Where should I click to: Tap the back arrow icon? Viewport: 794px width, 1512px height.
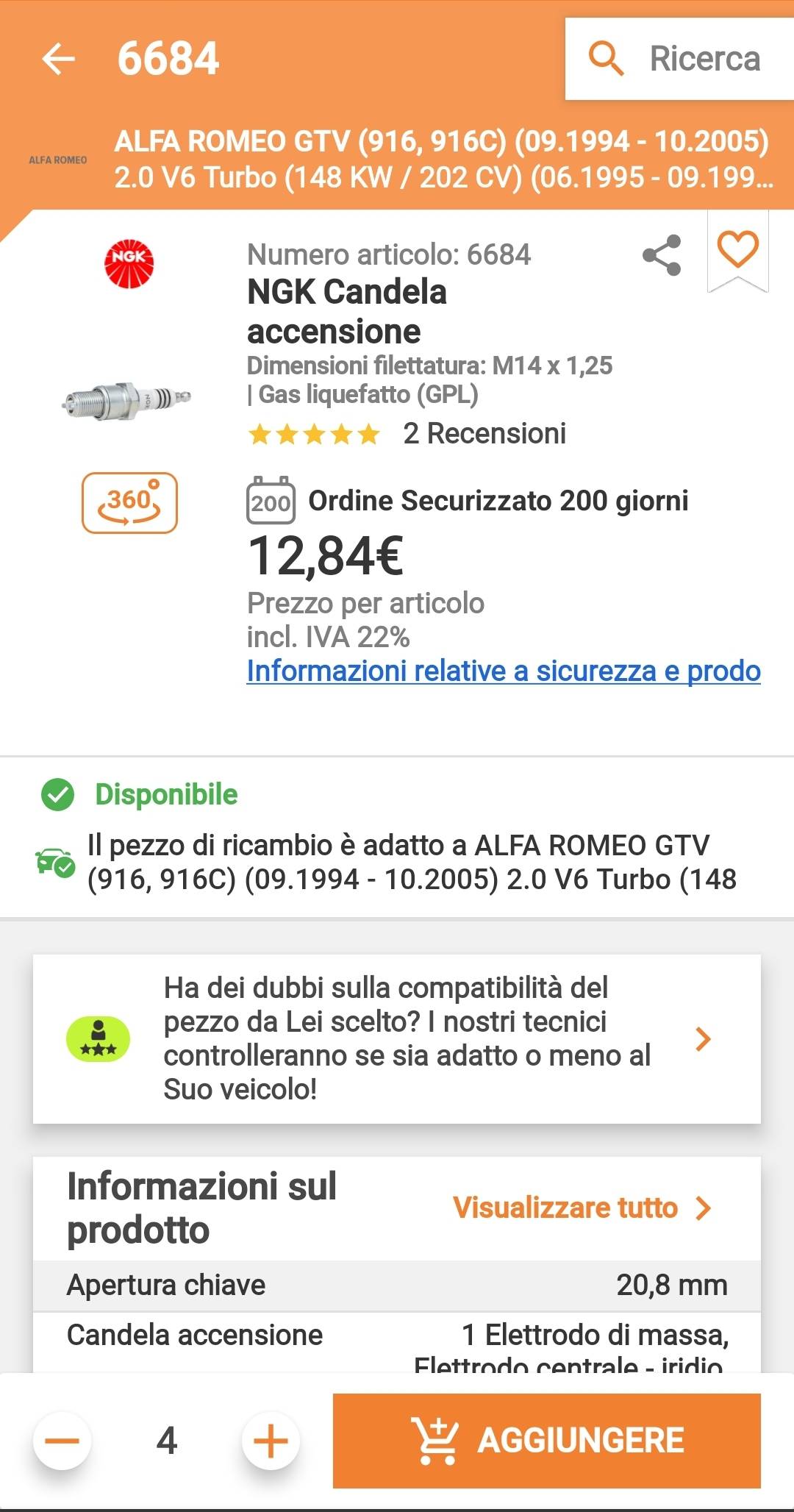pyautogui.click(x=59, y=59)
